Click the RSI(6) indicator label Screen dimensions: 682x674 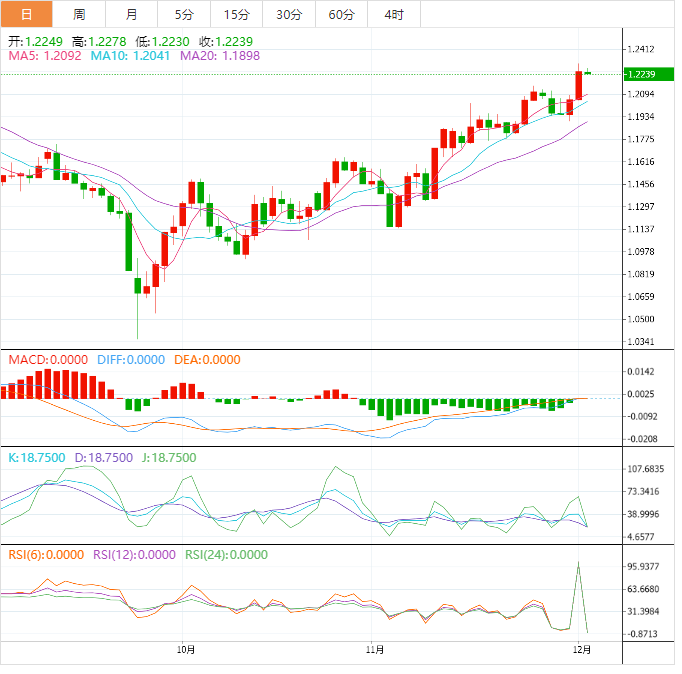point(46,554)
